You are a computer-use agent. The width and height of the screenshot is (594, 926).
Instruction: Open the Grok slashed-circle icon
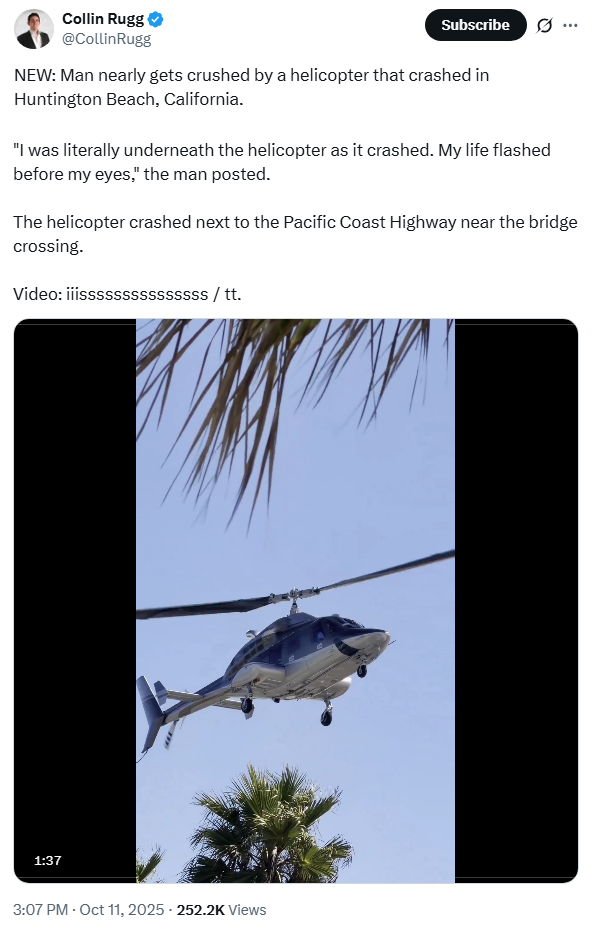(x=544, y=25)
